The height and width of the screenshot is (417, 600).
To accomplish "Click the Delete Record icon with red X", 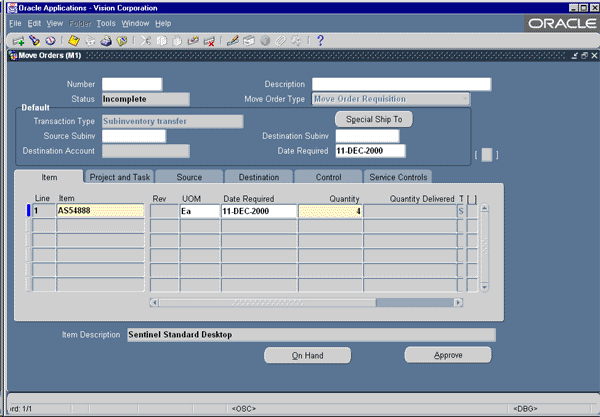I will pos(209,41).
